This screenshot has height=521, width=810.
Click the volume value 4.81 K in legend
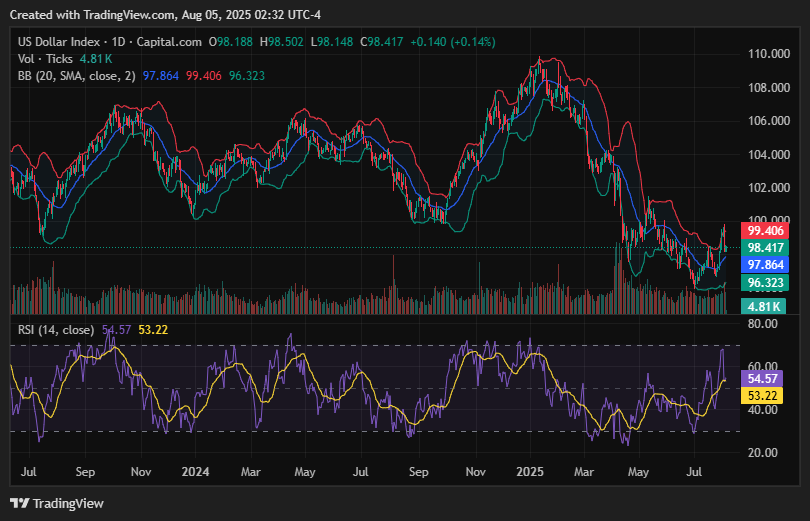pos(96,59)
